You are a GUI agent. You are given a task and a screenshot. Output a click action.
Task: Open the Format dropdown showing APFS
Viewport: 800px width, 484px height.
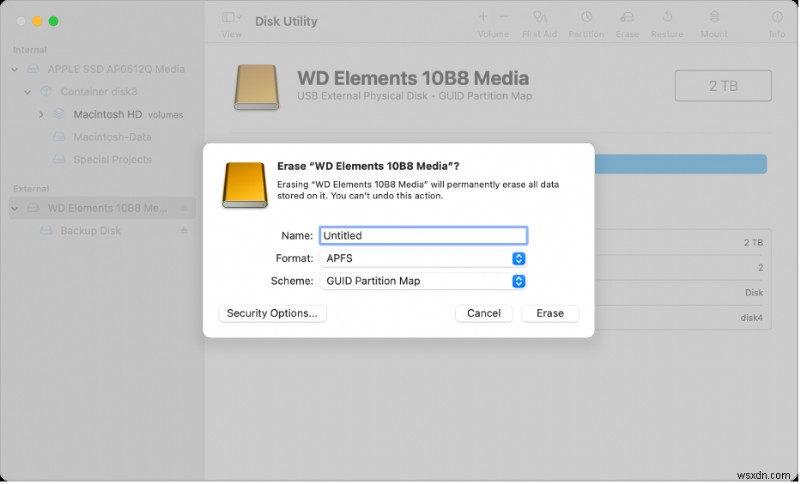(423, 259)
